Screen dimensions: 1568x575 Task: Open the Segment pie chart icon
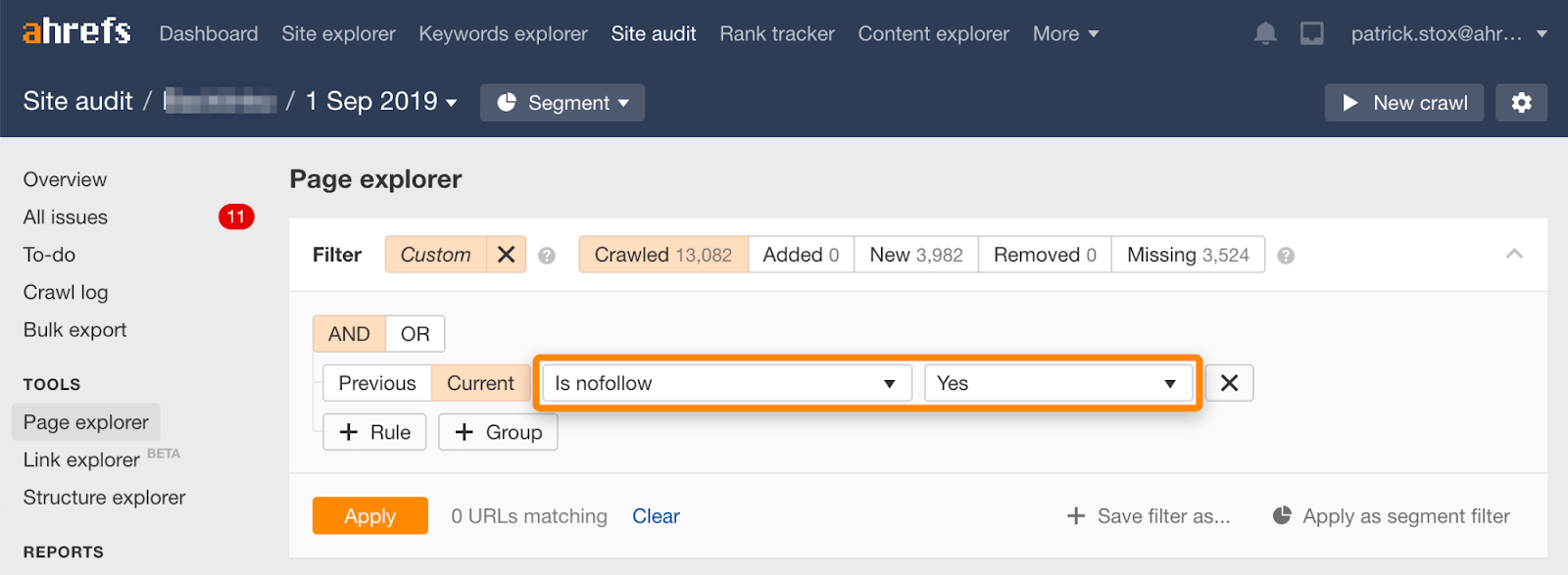506,102
